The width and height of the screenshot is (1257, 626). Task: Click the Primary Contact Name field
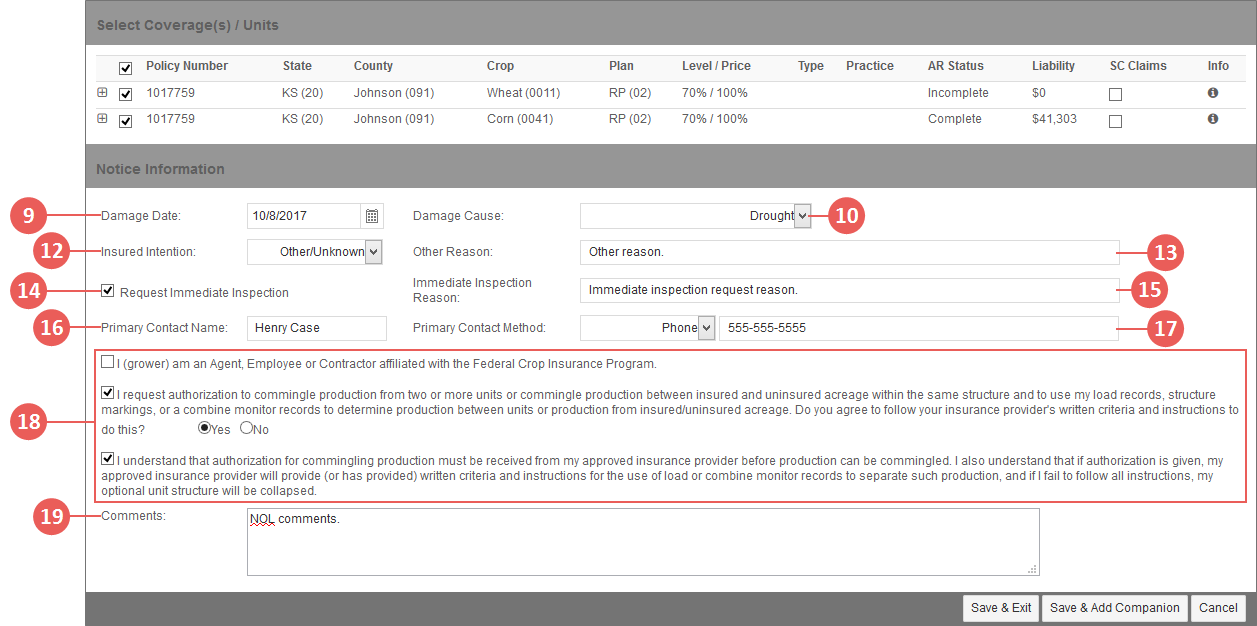[316, 328]
